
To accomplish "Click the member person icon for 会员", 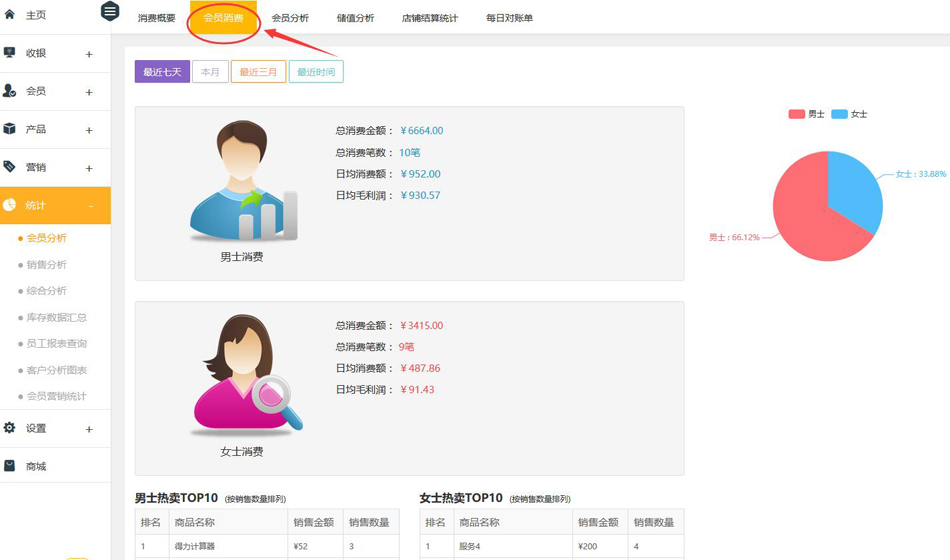I will (10, 91).
